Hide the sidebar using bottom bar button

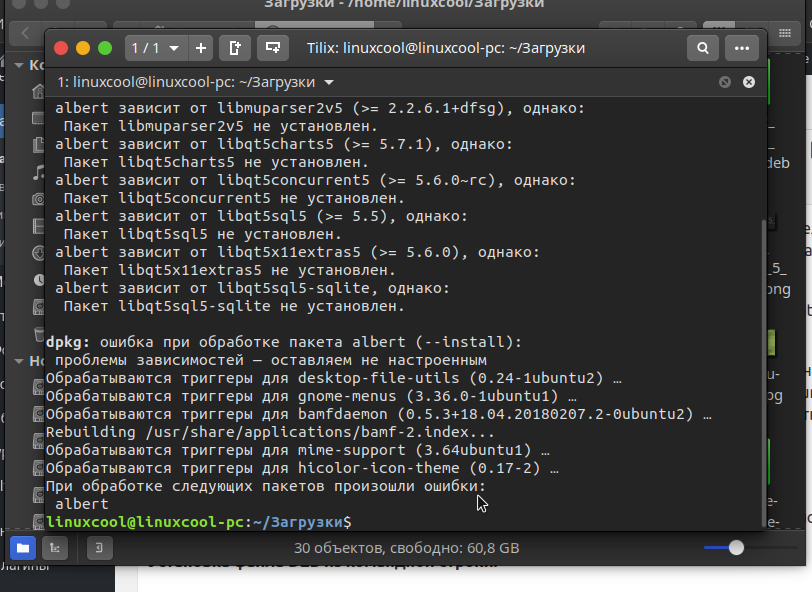(99, 547)
